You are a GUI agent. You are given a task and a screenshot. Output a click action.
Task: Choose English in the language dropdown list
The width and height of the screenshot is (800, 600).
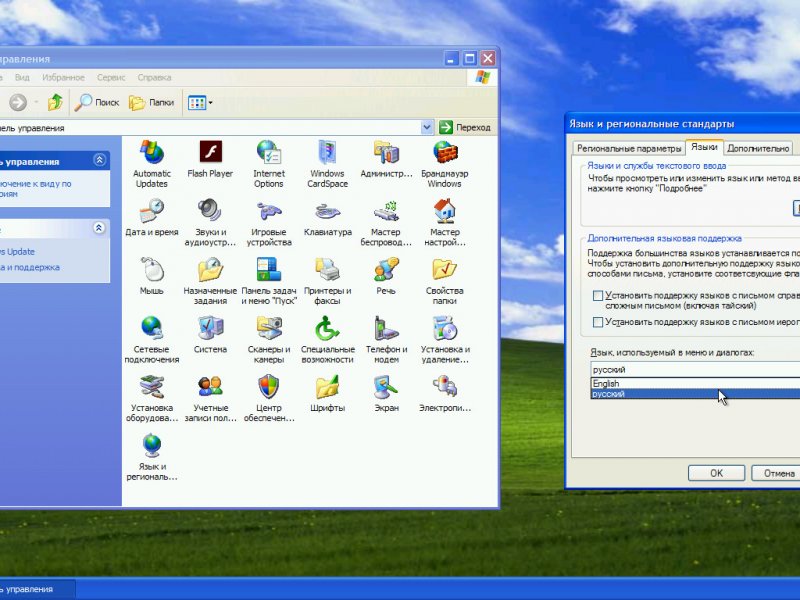(695, 383)
